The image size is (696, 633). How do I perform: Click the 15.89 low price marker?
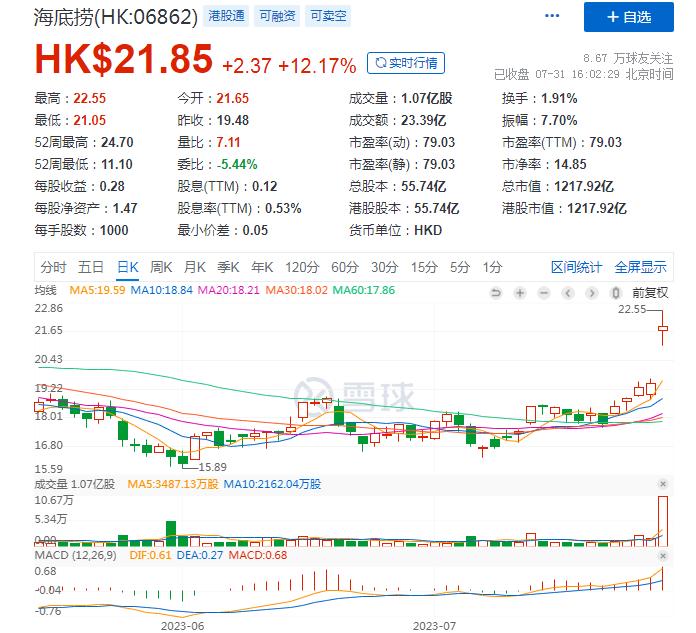tap(212, 467)
